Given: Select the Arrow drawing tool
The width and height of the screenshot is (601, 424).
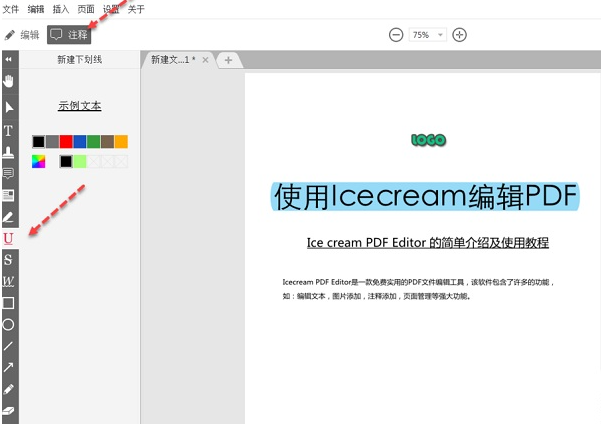Looking at the screenshot, I should (8, 367).
